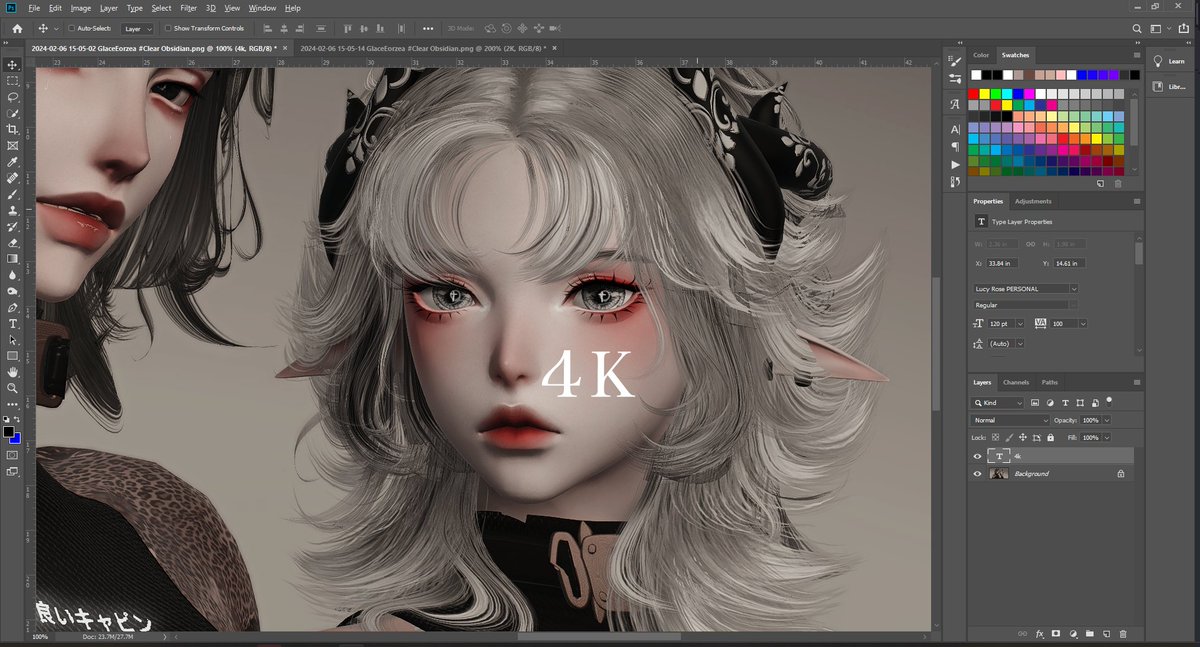Select the Rectangular Marquee tool
Screen dimensions: 1200x647
(12, 80)
